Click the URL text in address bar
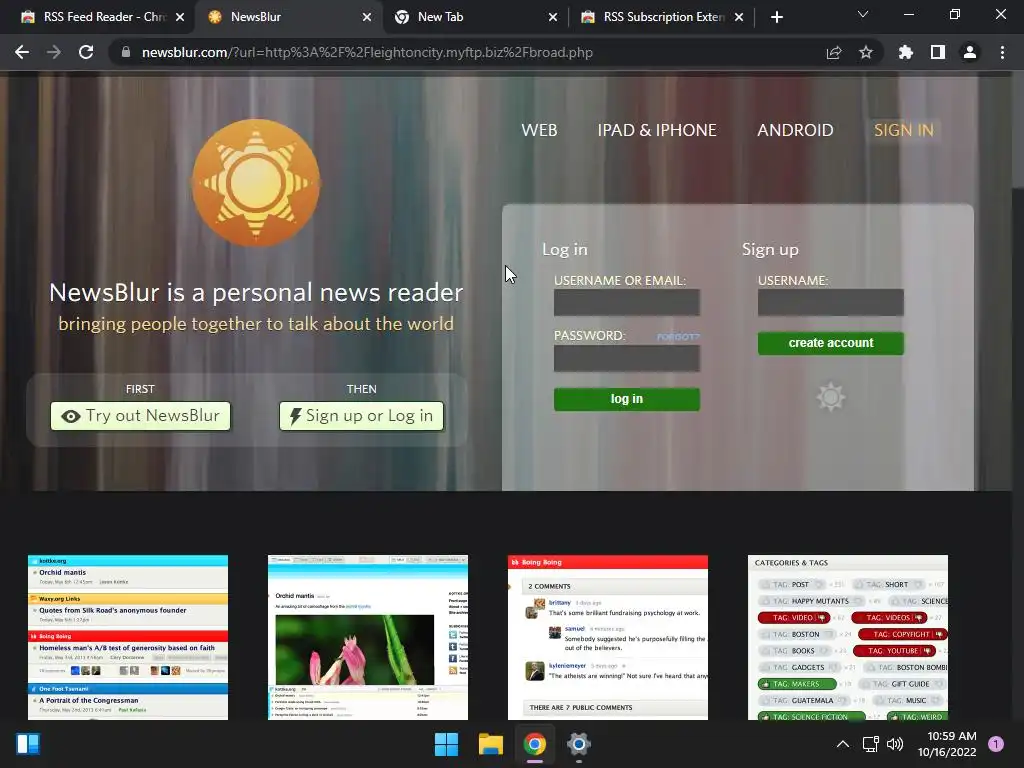The height and width of the screenshot is (768, 1024). [x=367, y=52]
